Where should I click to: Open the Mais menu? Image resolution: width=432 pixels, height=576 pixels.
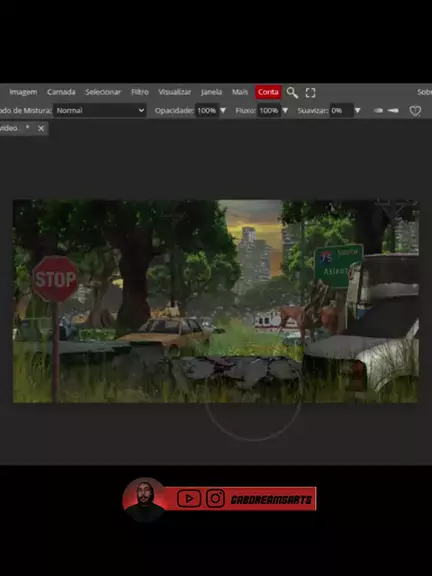click(x=240, y=92)
